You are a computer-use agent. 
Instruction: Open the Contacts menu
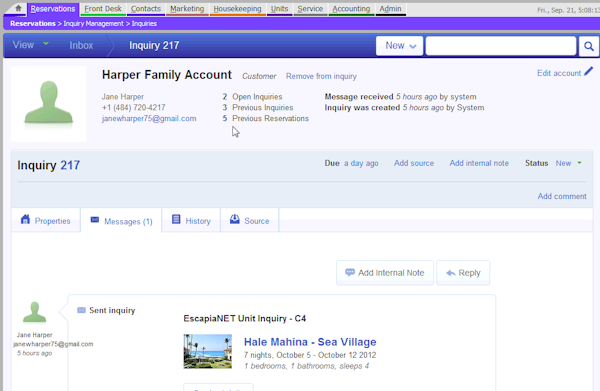pos(146,9)
